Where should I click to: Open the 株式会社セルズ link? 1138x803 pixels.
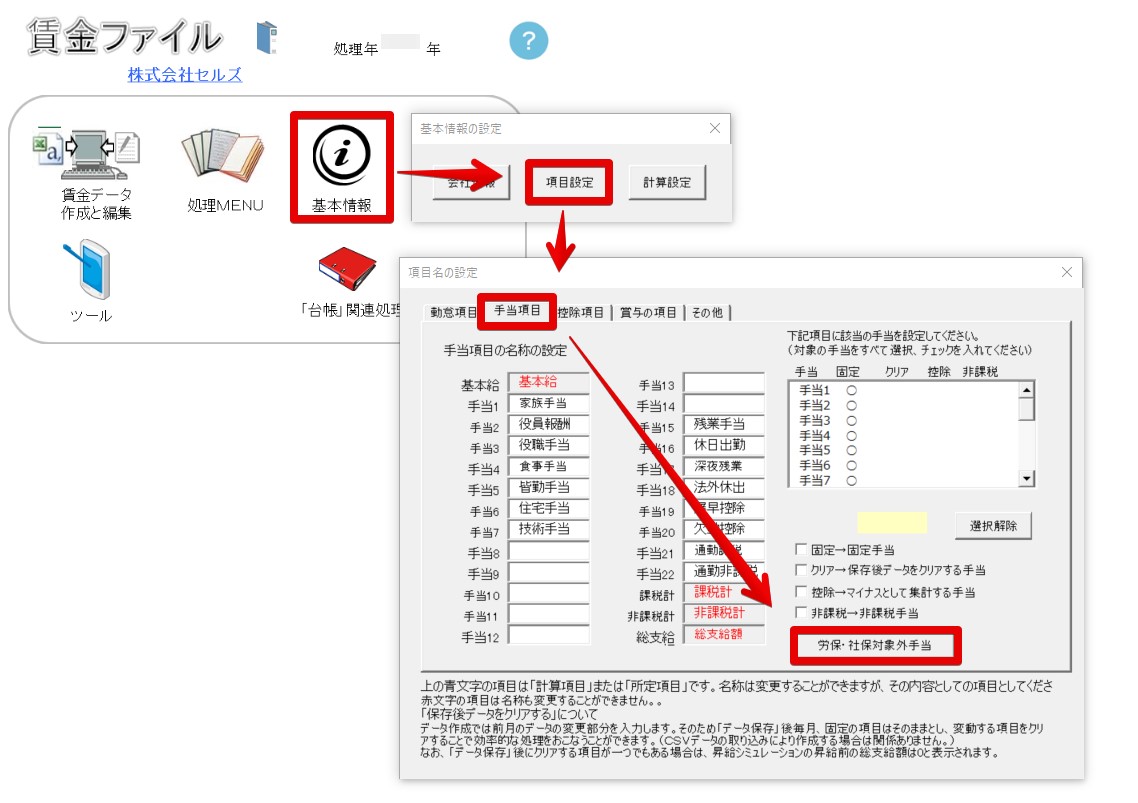click(x=184, y=75)
